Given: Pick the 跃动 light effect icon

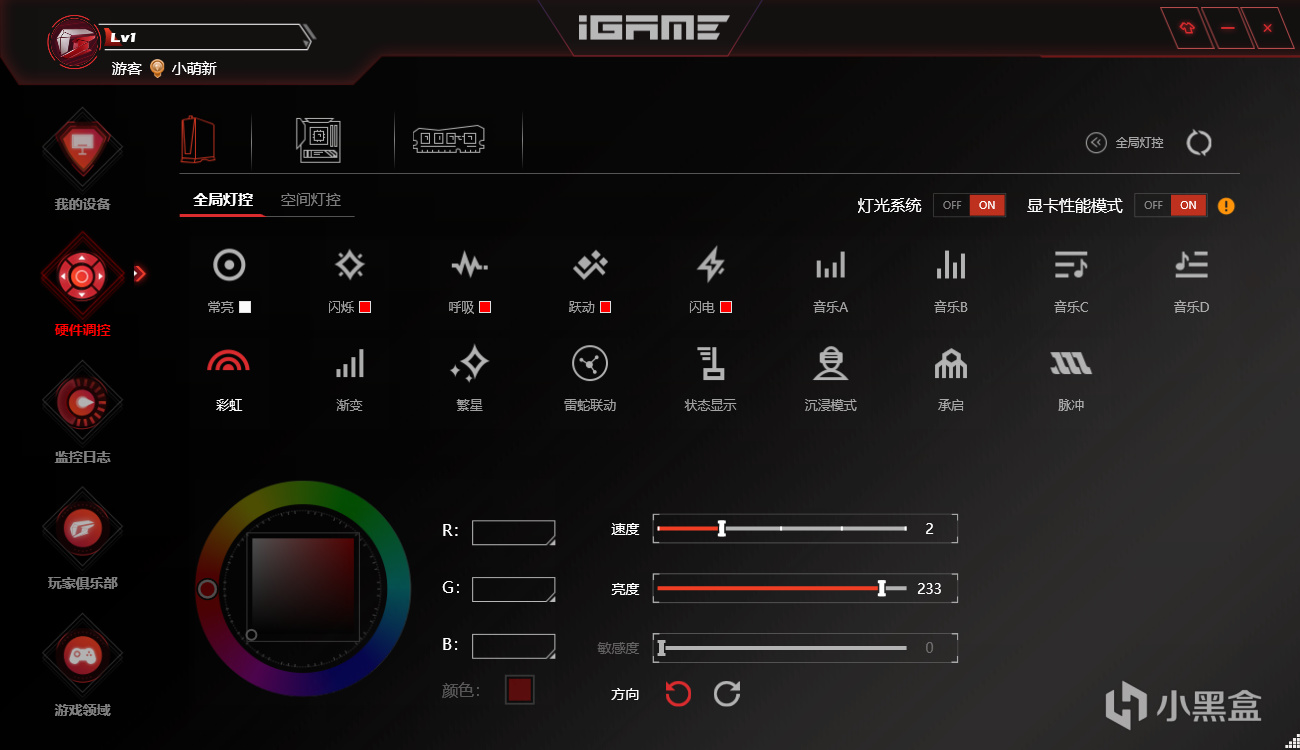Looking at the screenshot, I should (x=590, y=265).
